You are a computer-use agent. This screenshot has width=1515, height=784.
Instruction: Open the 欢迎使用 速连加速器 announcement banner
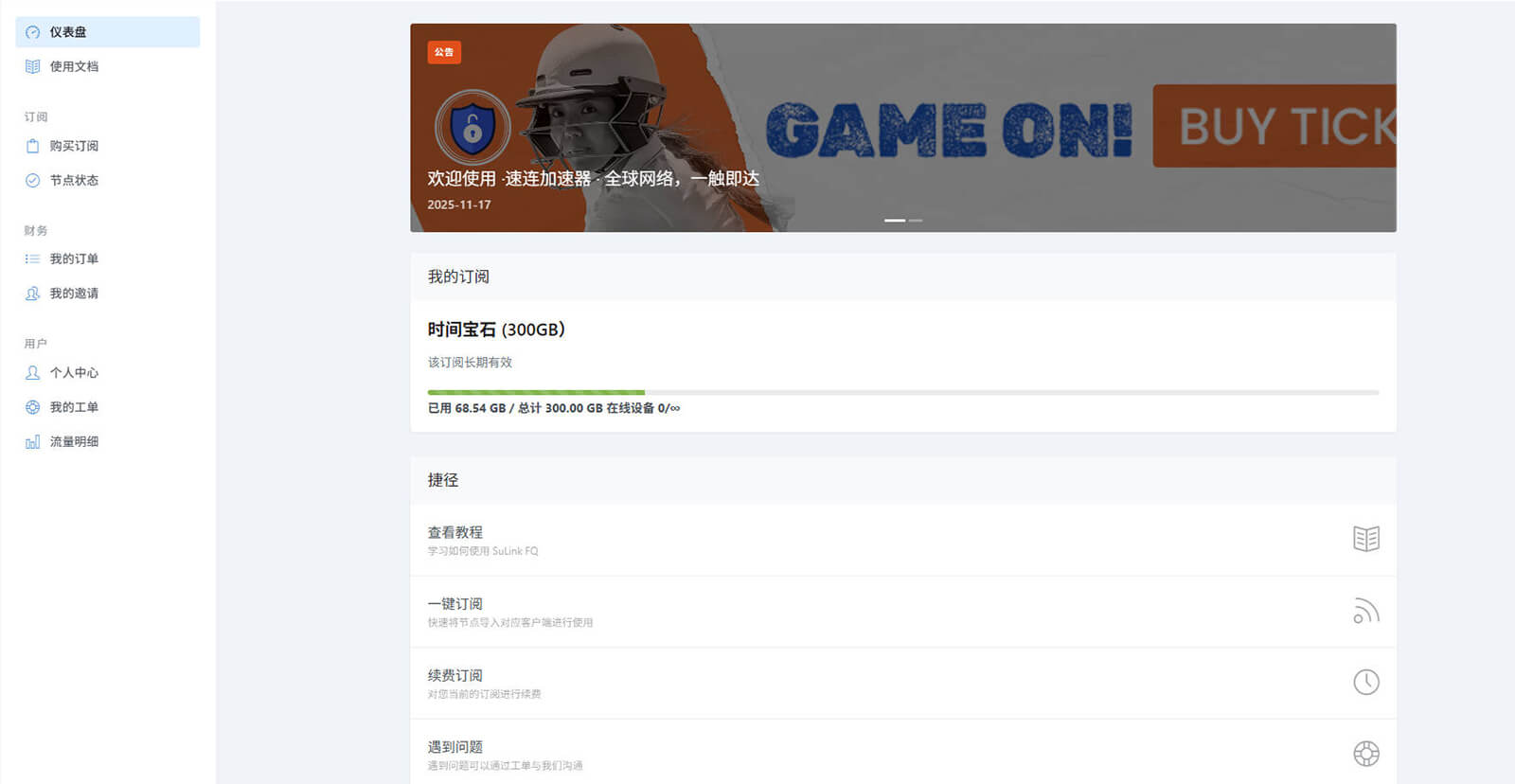(903, 128)
